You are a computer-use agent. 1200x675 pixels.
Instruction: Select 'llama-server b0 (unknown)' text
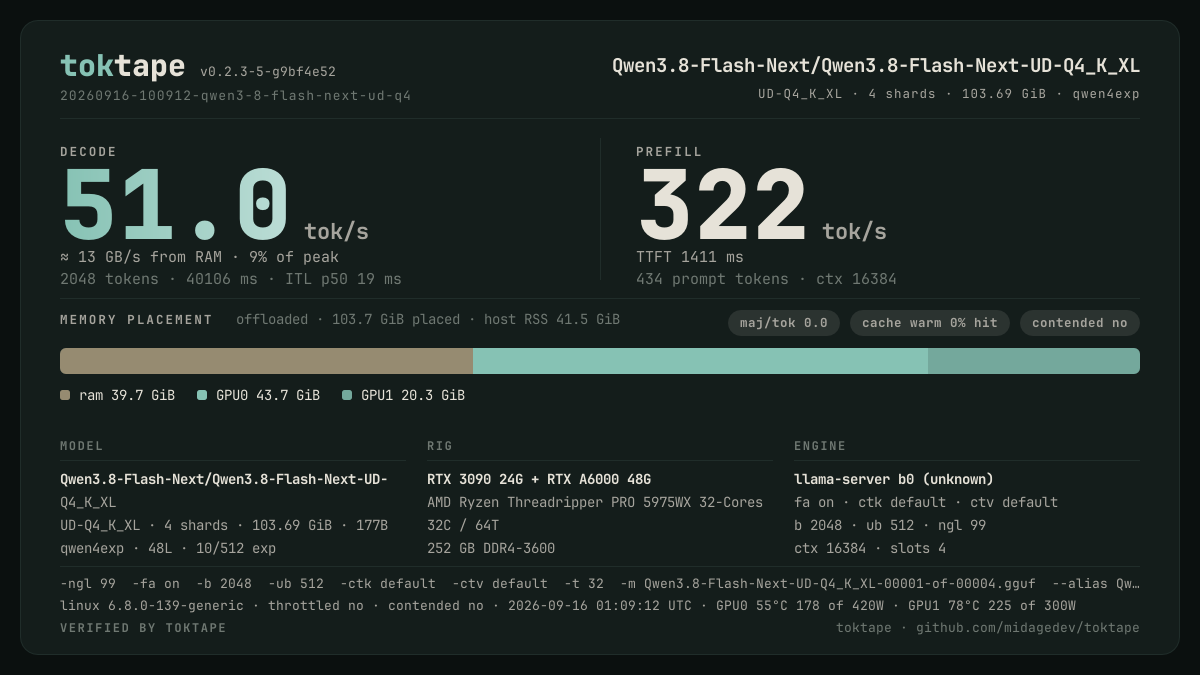tap(894, 479)
